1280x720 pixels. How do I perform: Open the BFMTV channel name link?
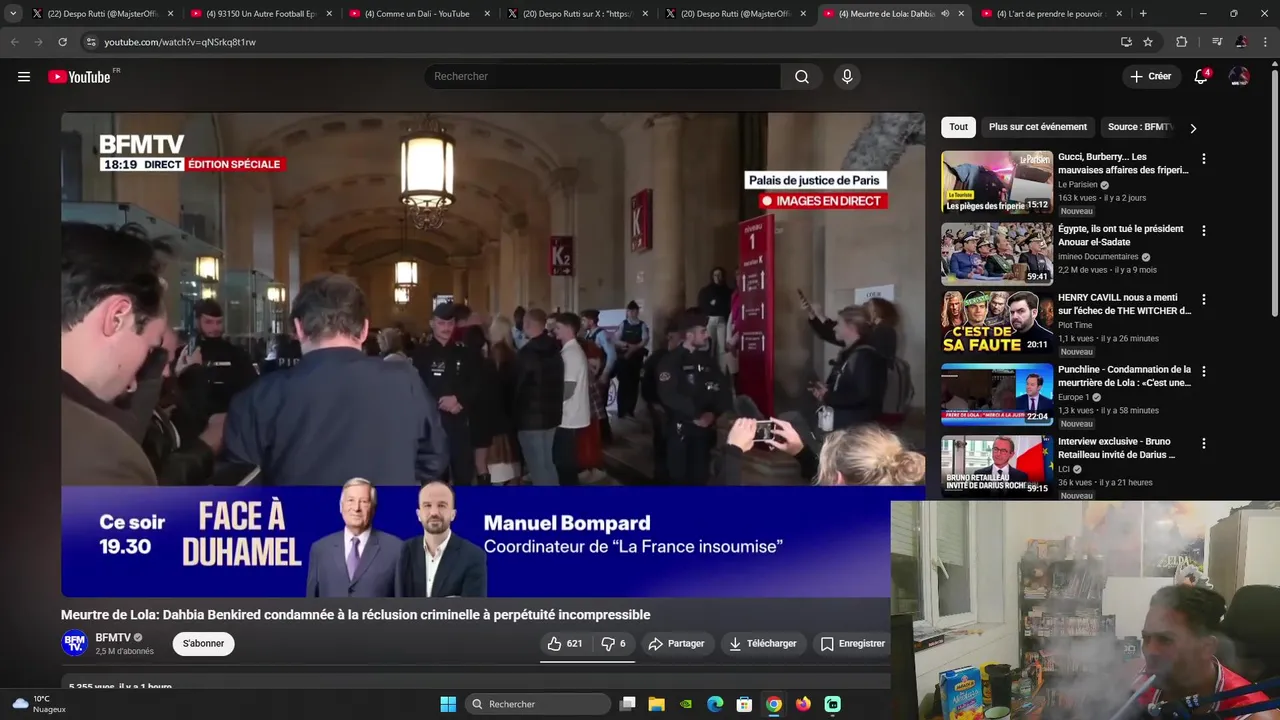(113, 637)
